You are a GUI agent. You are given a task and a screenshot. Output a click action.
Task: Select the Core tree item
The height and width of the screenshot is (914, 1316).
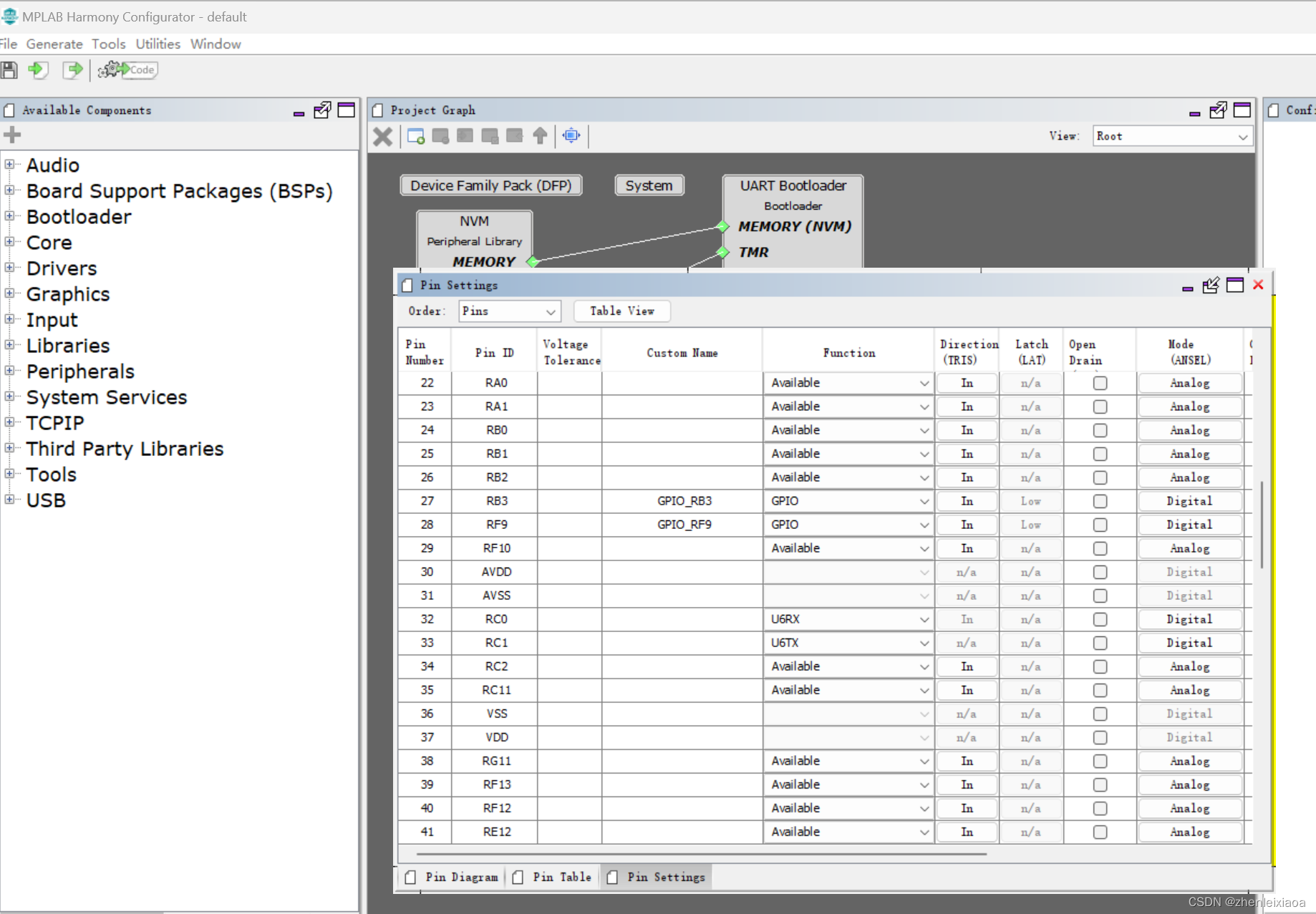tap(49, 243)
